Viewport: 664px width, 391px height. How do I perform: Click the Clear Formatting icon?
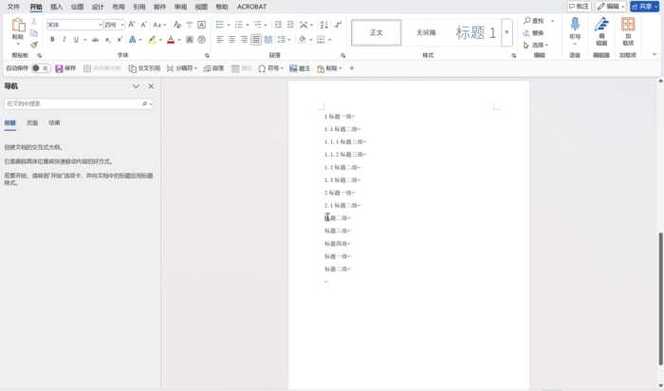[x=177, y=25]
